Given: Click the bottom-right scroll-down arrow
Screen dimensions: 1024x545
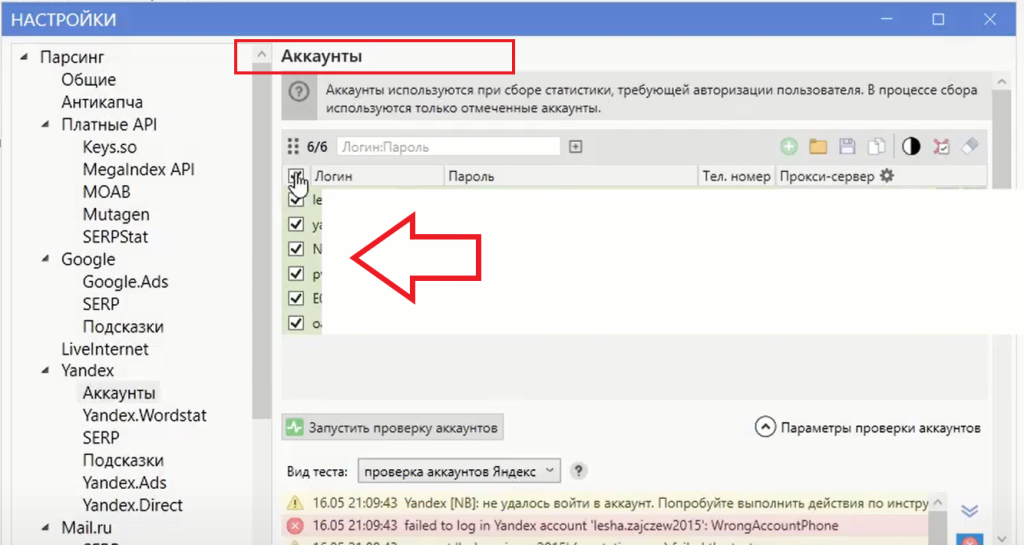Looking at the screenshot, I should coord(1002,538).
